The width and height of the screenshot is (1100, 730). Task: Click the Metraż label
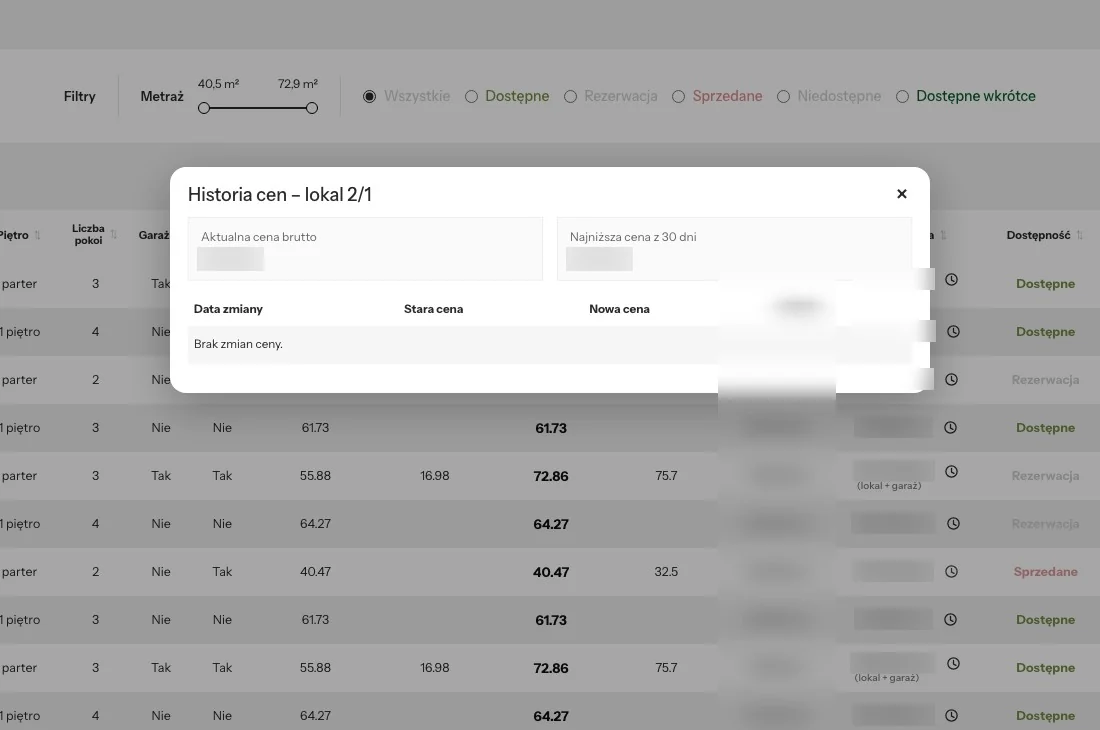[x=162, y=96]
